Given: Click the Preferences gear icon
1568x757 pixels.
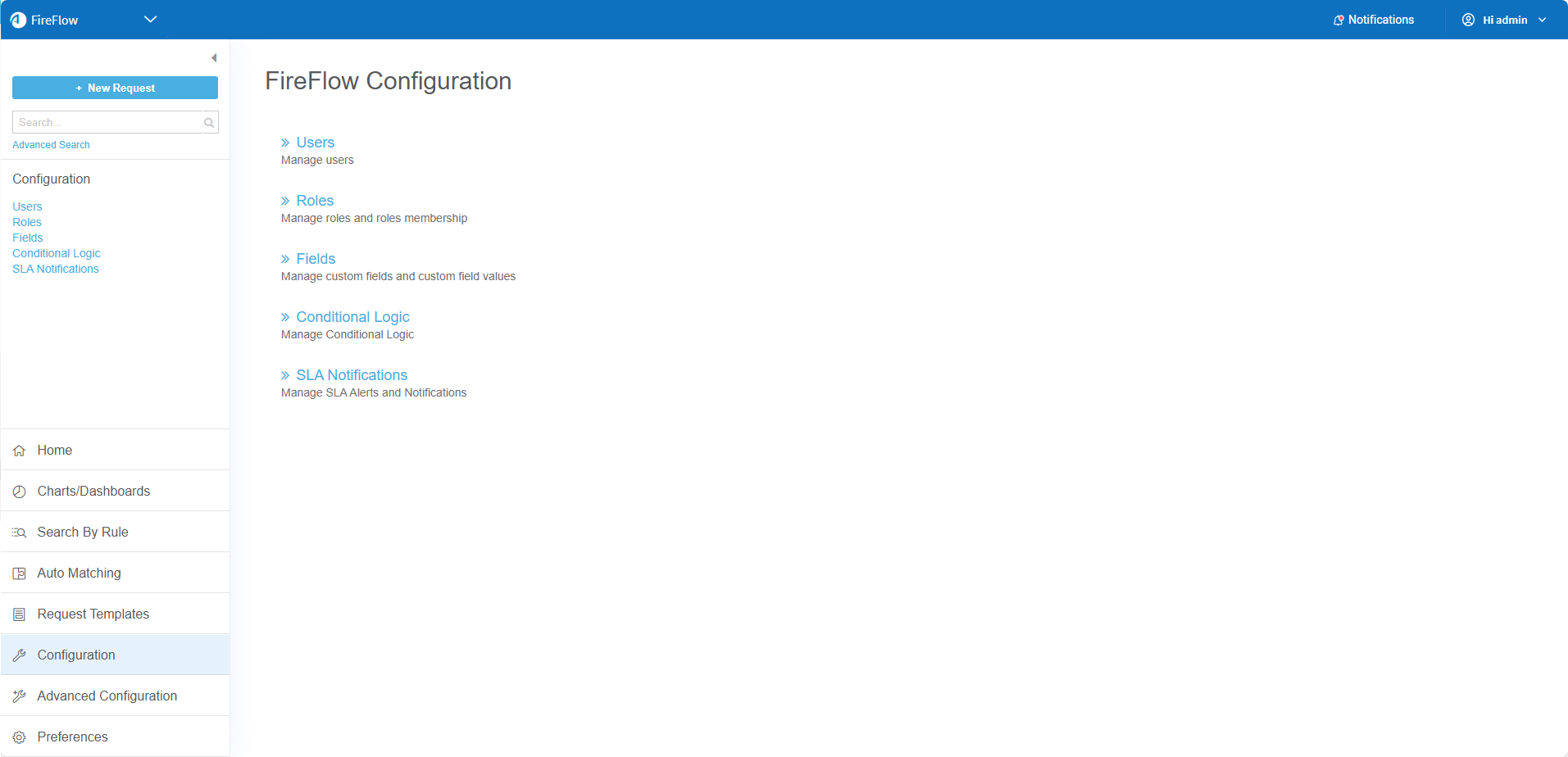Looking at the screenshot, I should point(20,737).
